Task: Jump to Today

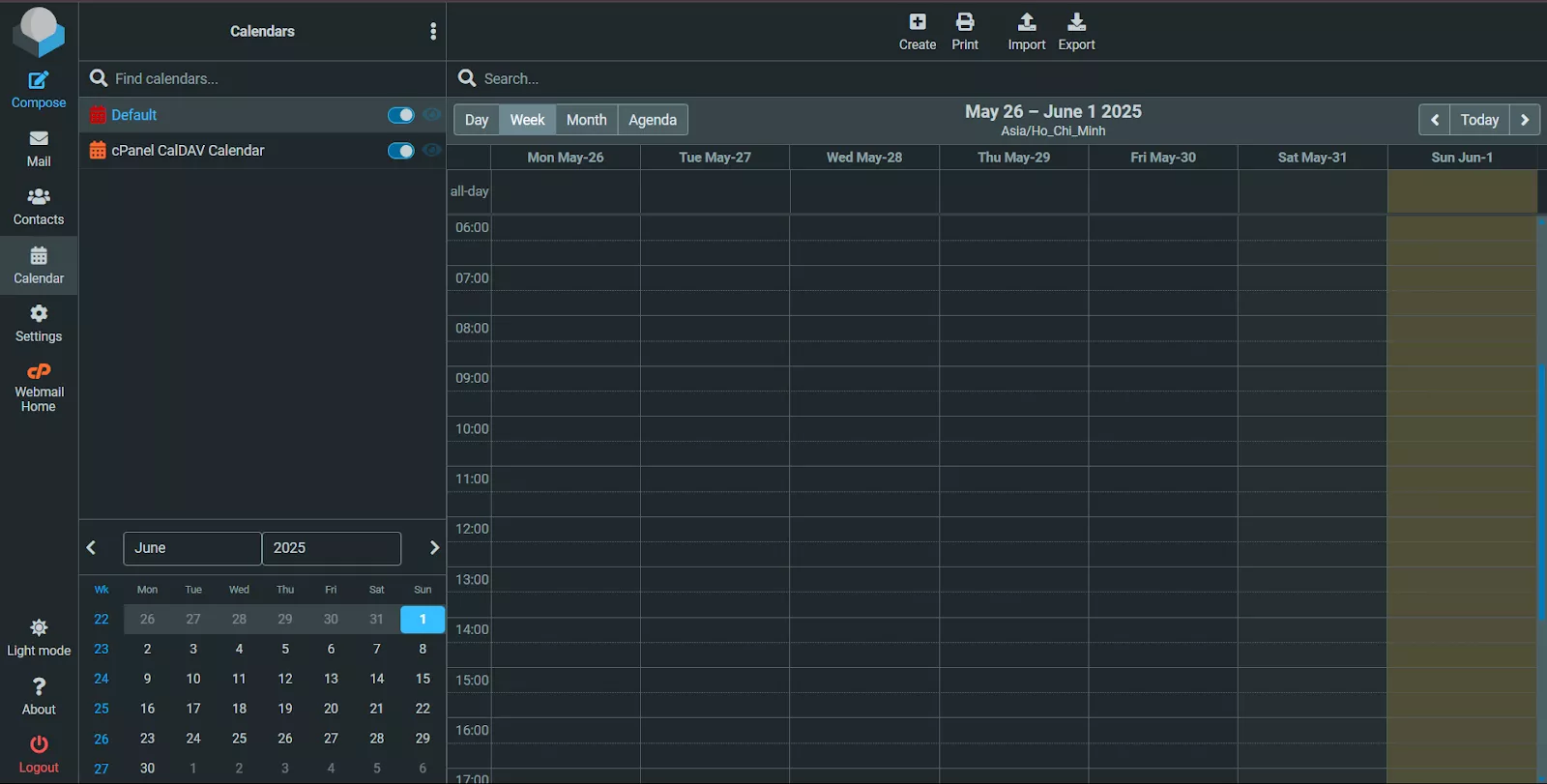Action: (x=1479, y=120)
